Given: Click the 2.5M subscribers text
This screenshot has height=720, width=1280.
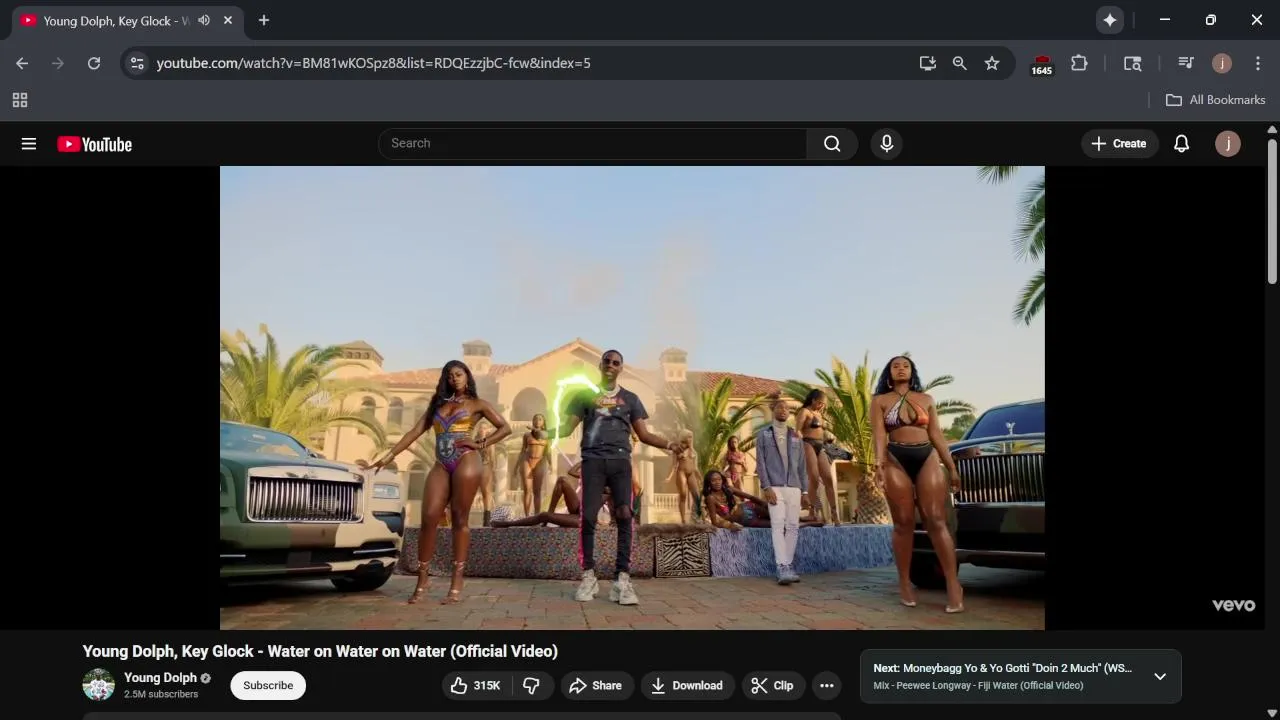Looking at the screenshot, I should [161, 694].
